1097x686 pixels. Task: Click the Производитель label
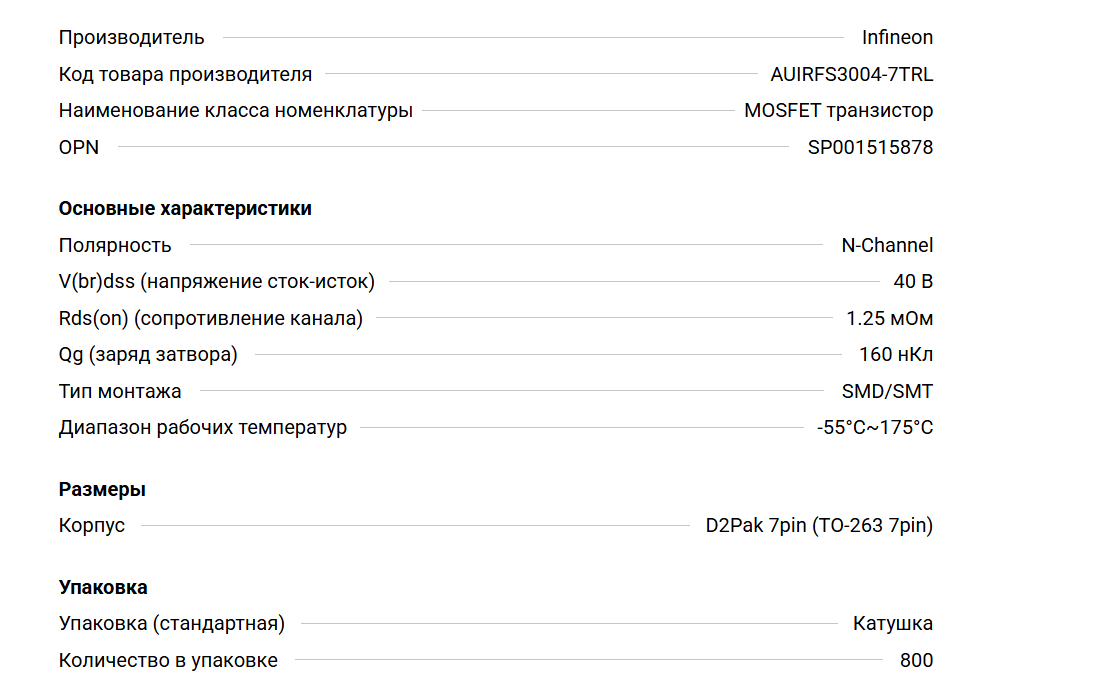pyautogui.click(x=131, y=38)
